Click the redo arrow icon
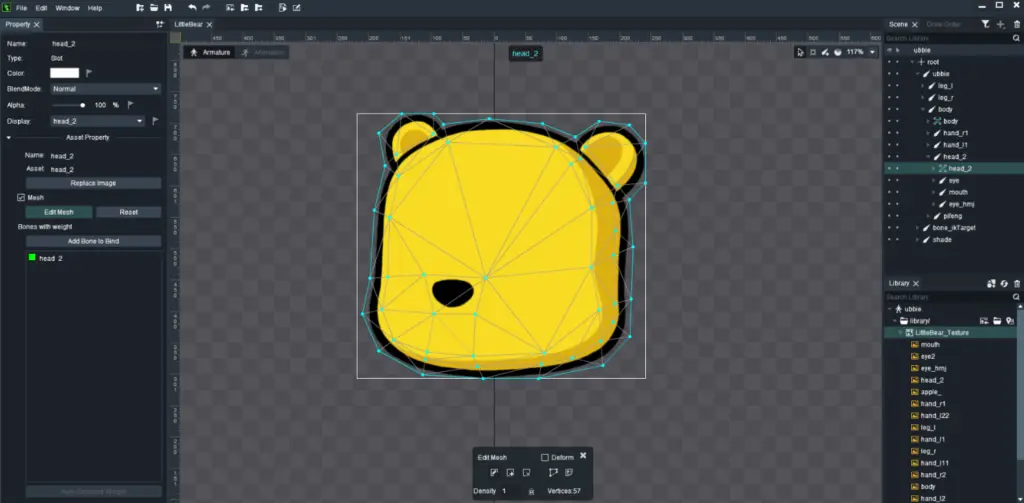This screenshot has width=1024, height=503. [x=206, y=8]
